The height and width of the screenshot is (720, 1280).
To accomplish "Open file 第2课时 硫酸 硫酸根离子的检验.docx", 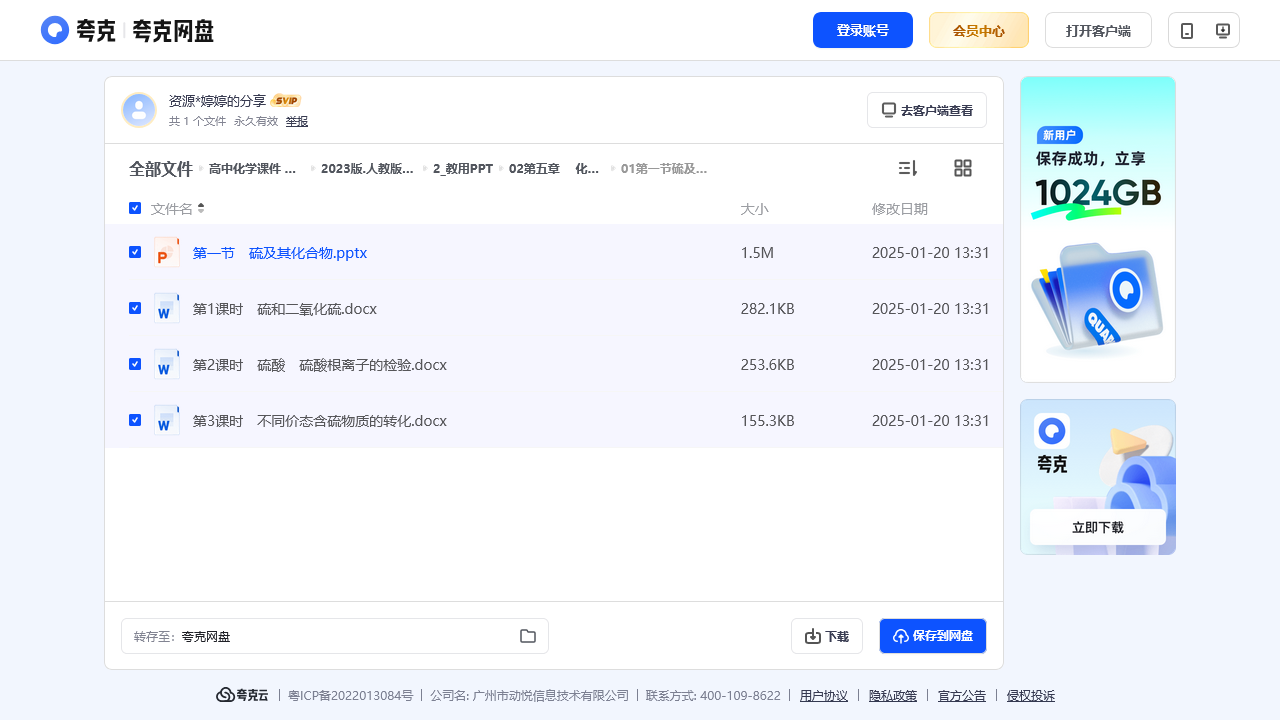I will 320,365.
